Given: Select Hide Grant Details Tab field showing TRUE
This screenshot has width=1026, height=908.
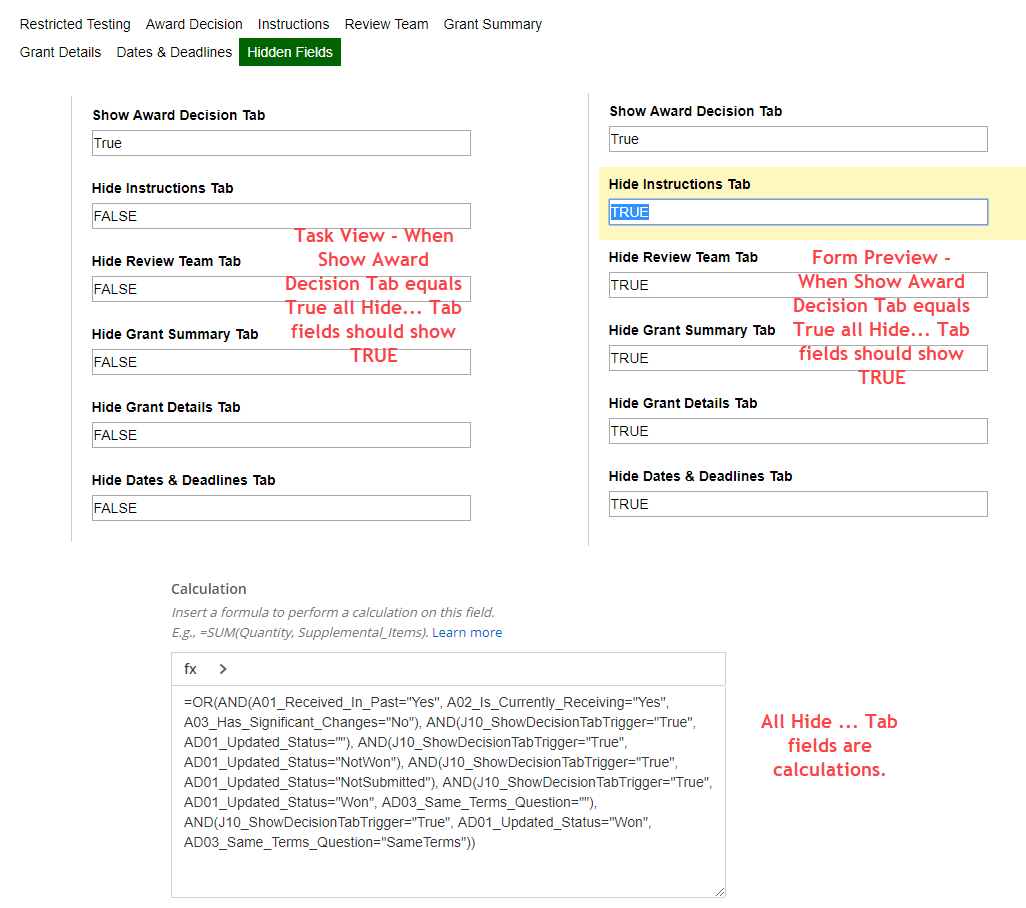Looking at the screenshot, I should click(798, 431).
